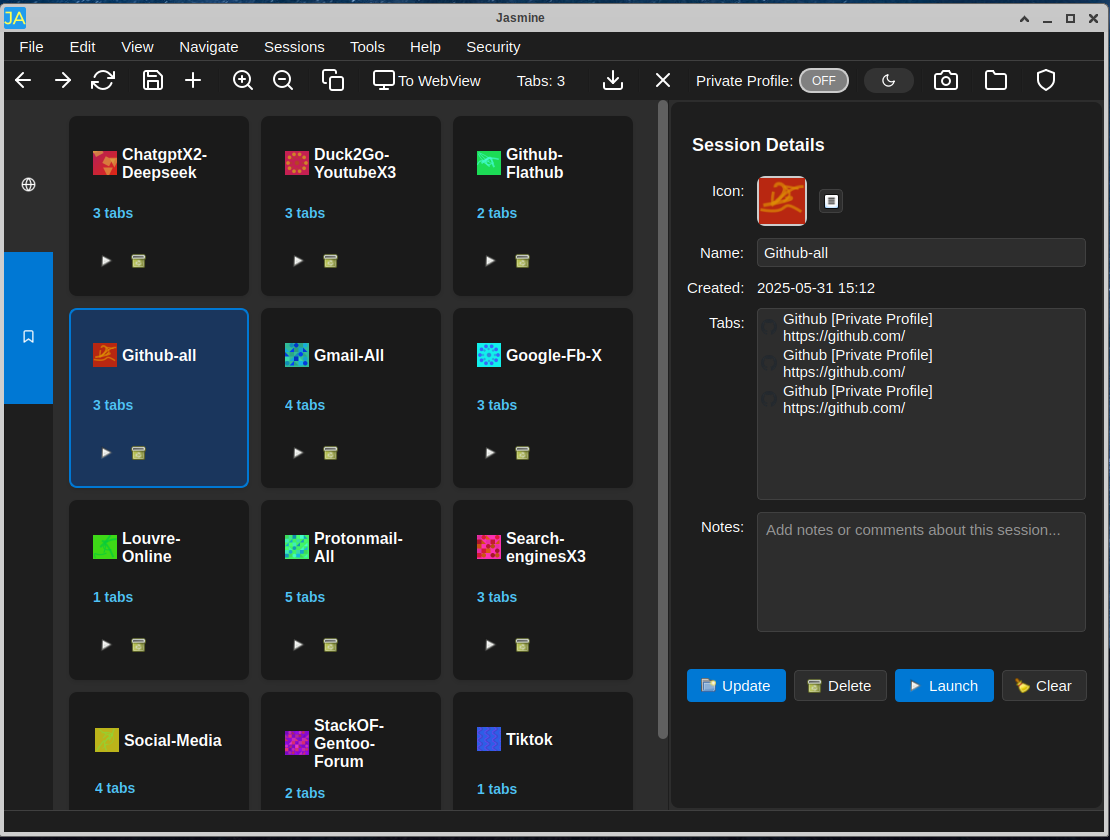This screenshot has width=1110, height=840.
Task: Launch the Gmail-All session with play icon
Action: coord(298,453)
